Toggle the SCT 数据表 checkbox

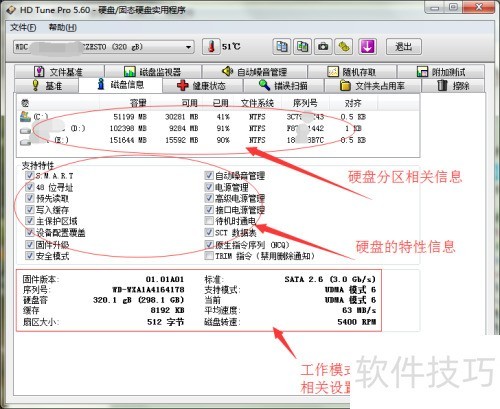click(x=209, y=232)
